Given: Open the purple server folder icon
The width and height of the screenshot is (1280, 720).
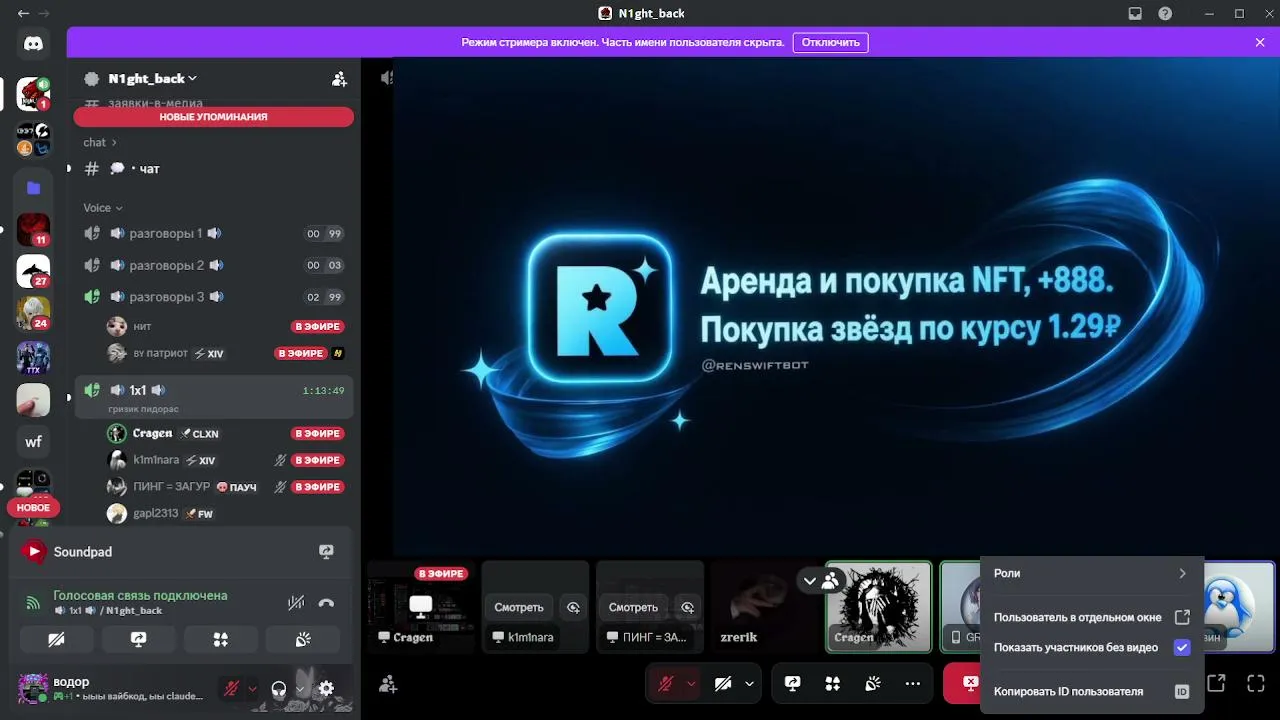Looking at the screenshot, I should tap(33, 187).
